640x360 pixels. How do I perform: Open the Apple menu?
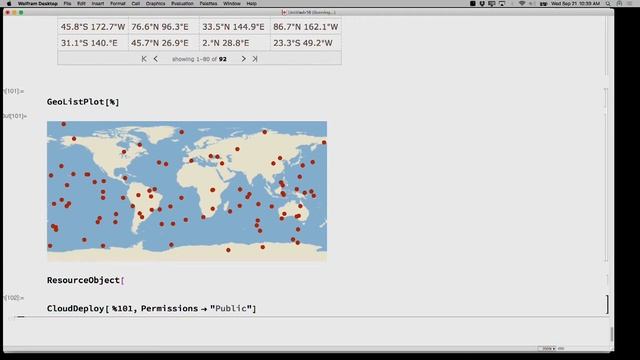[x=9, y=3]
